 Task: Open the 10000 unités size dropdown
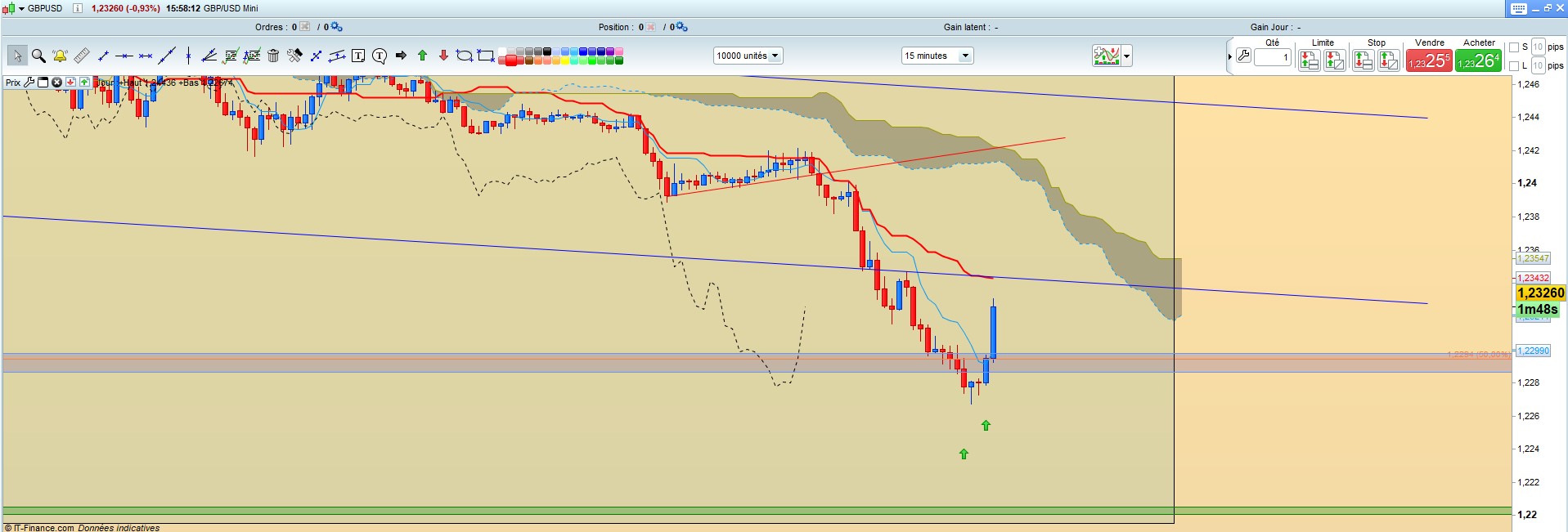[x=748, y=56]
